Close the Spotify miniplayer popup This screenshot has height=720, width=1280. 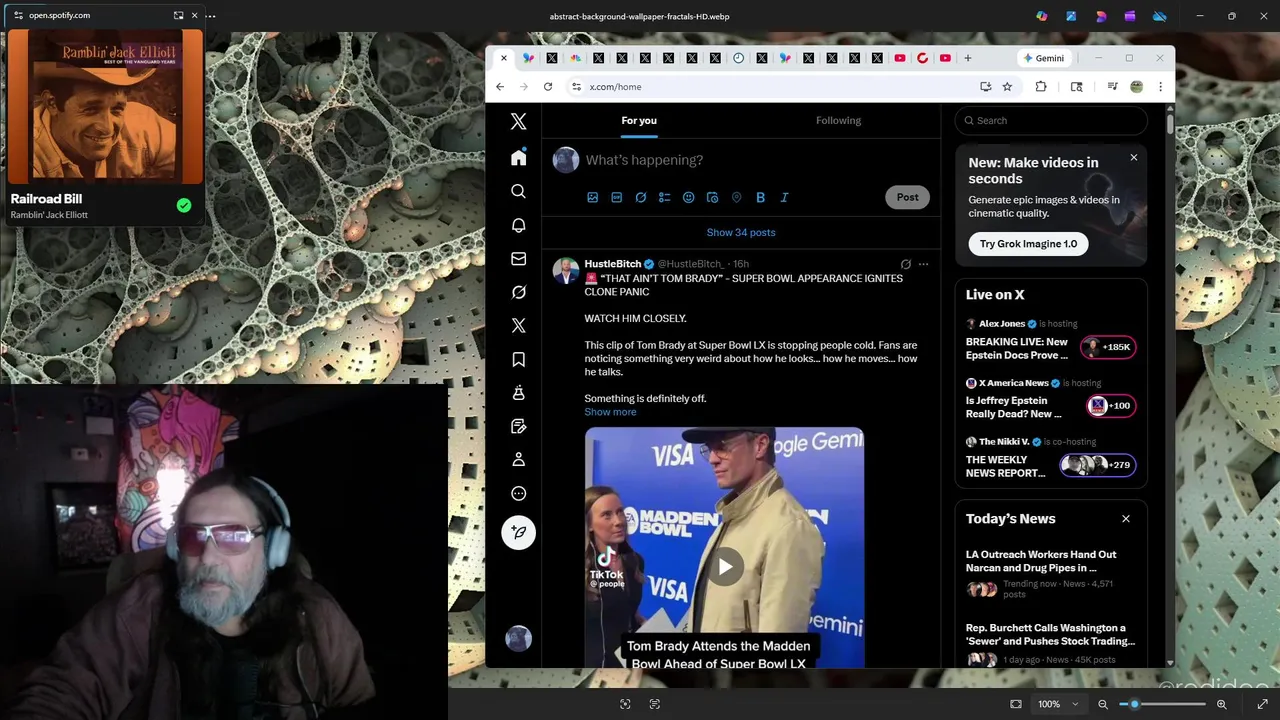coord(195,15)
